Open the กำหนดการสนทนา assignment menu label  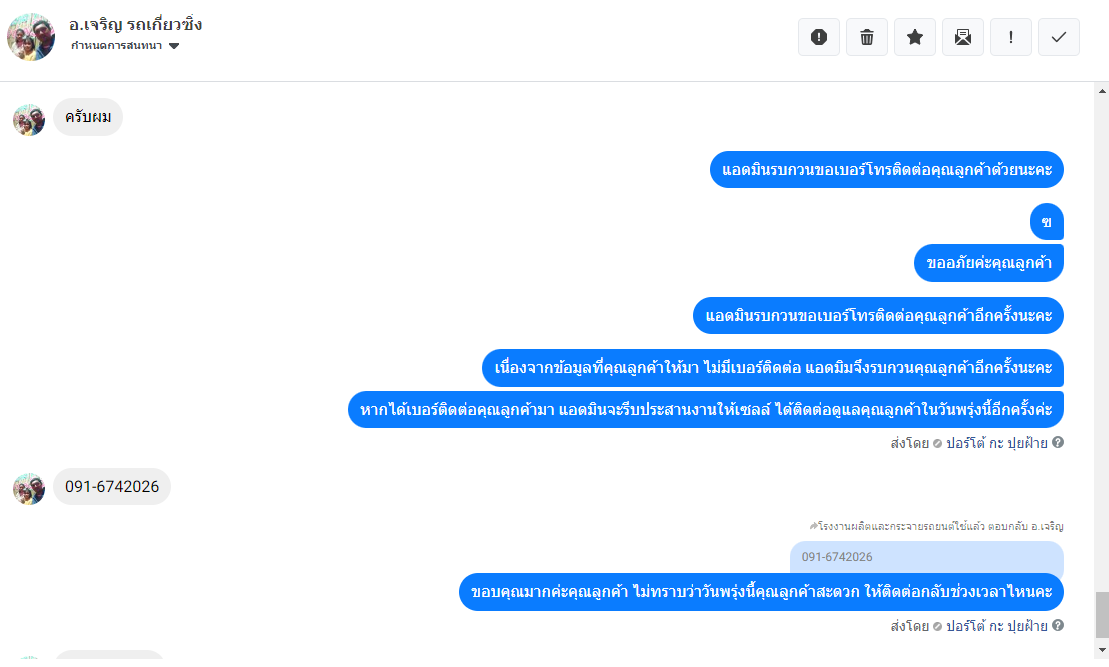[x=117, y=45]
